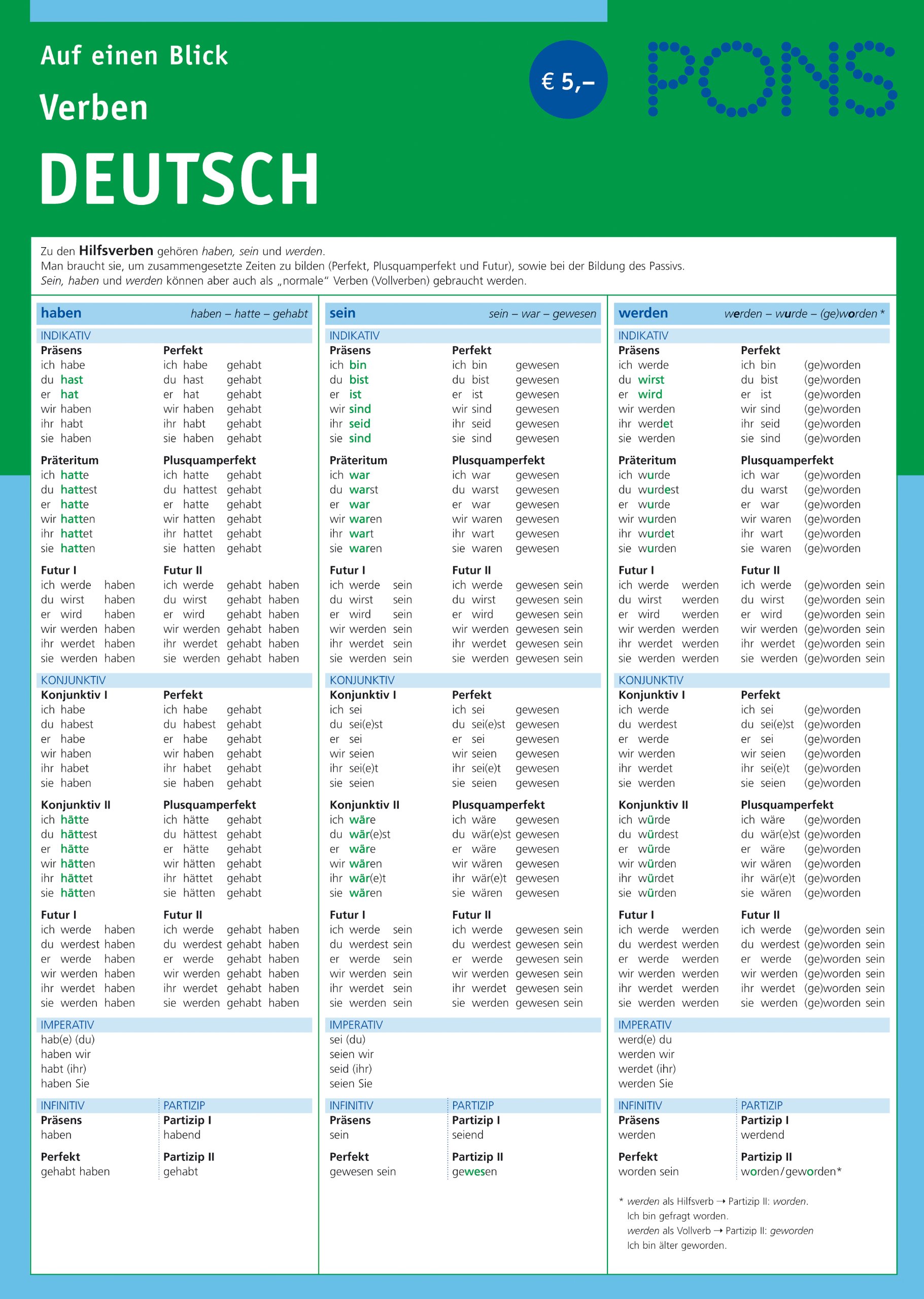Viewport: 924px width, 1299px height.
Task: Click the white heading 'Verben'
Action: (94, 108)
